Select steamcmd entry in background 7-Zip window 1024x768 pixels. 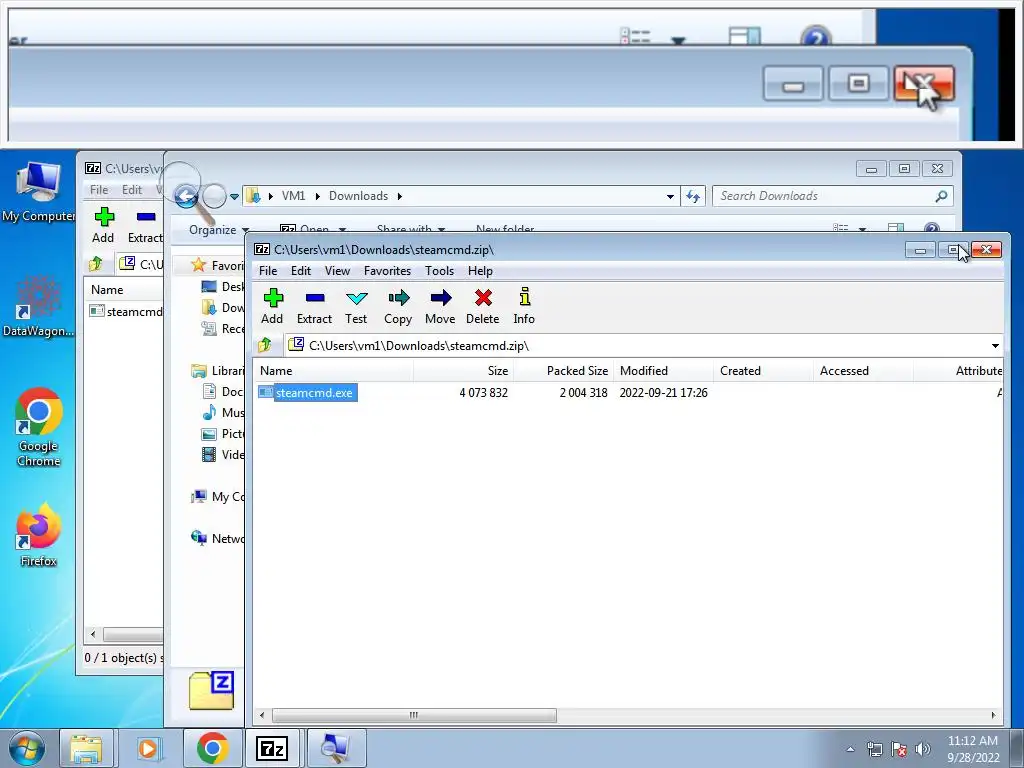[125, 312]
